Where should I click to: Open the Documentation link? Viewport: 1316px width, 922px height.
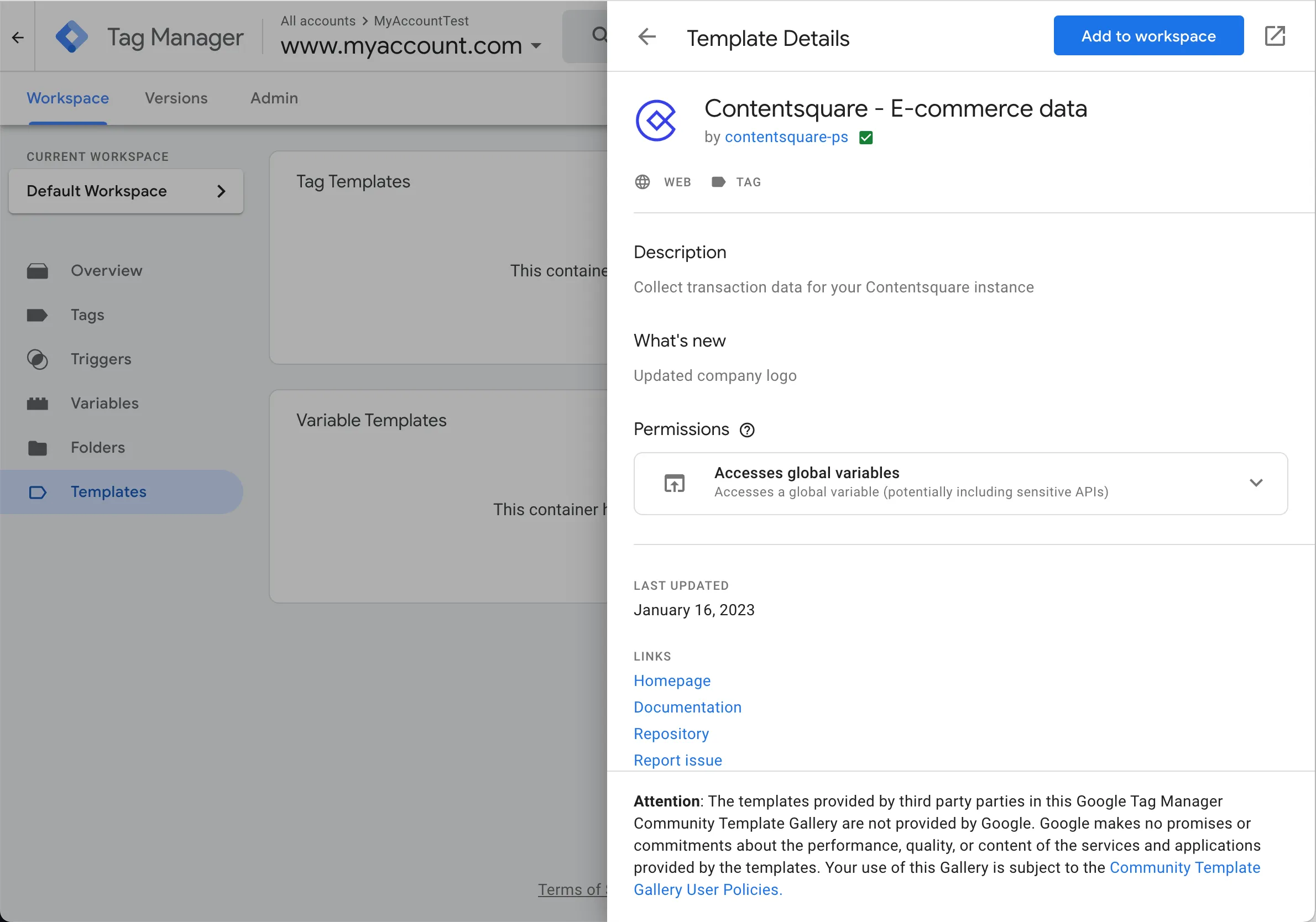[687, 707]
